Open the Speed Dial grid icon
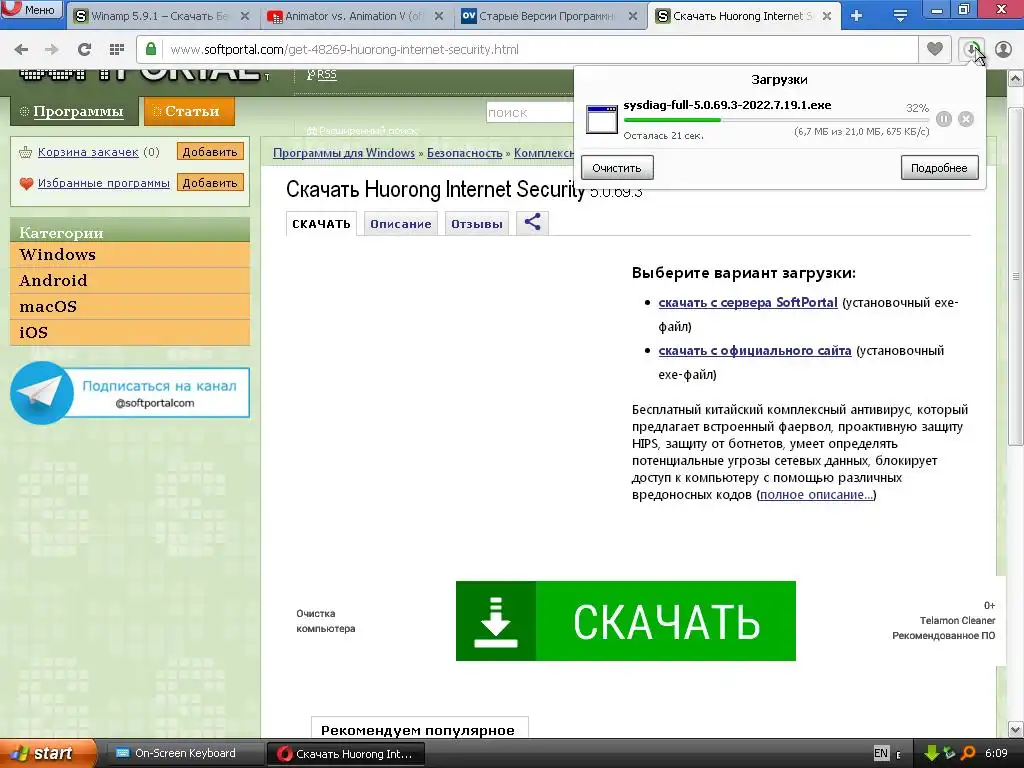This screenshot has height=768, width=1024. click(117, 49)
